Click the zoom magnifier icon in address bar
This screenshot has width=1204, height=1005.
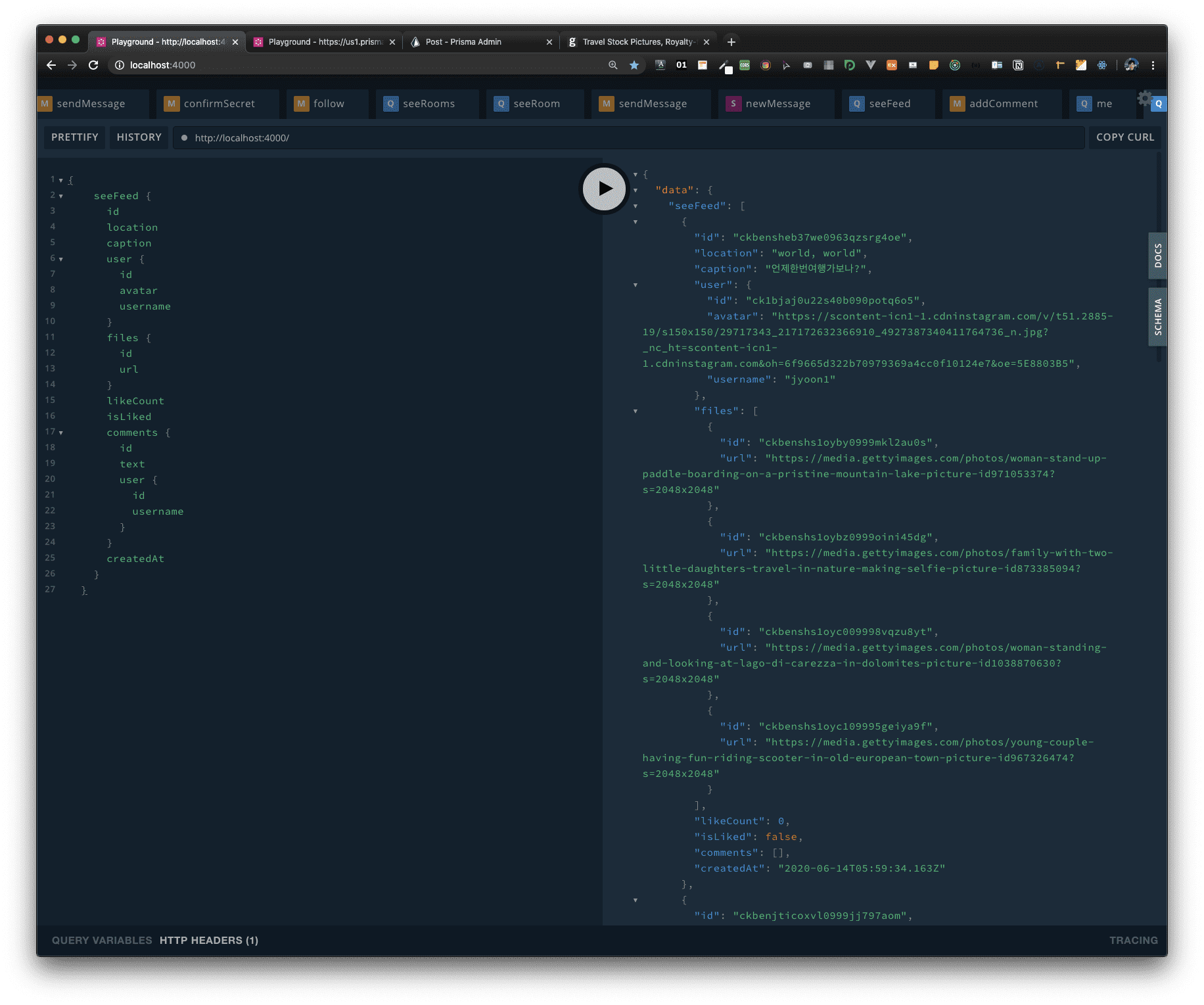[x=613, y=65]
